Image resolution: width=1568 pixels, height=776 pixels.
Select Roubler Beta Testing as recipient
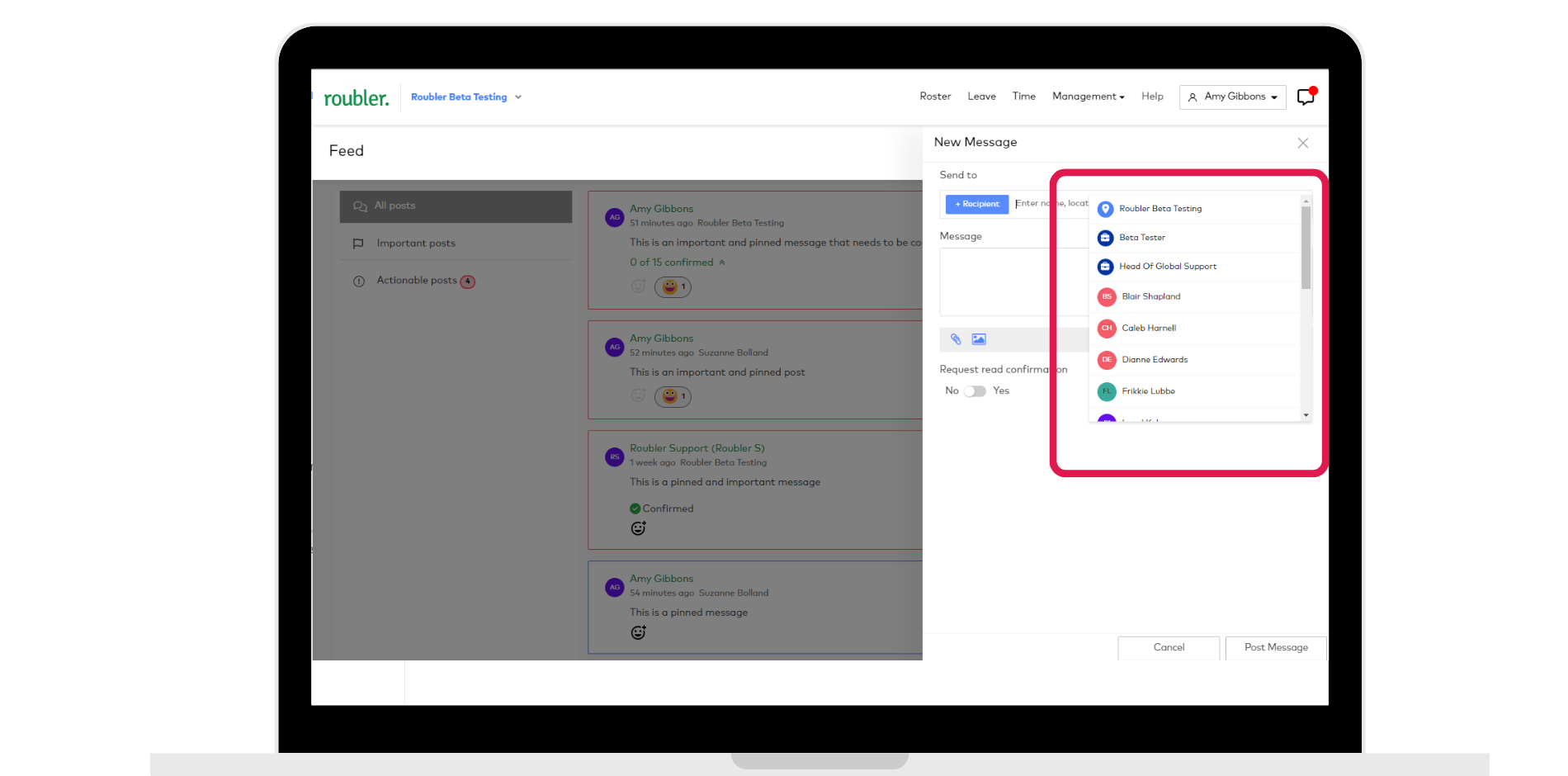click(x=1195, y=209)
